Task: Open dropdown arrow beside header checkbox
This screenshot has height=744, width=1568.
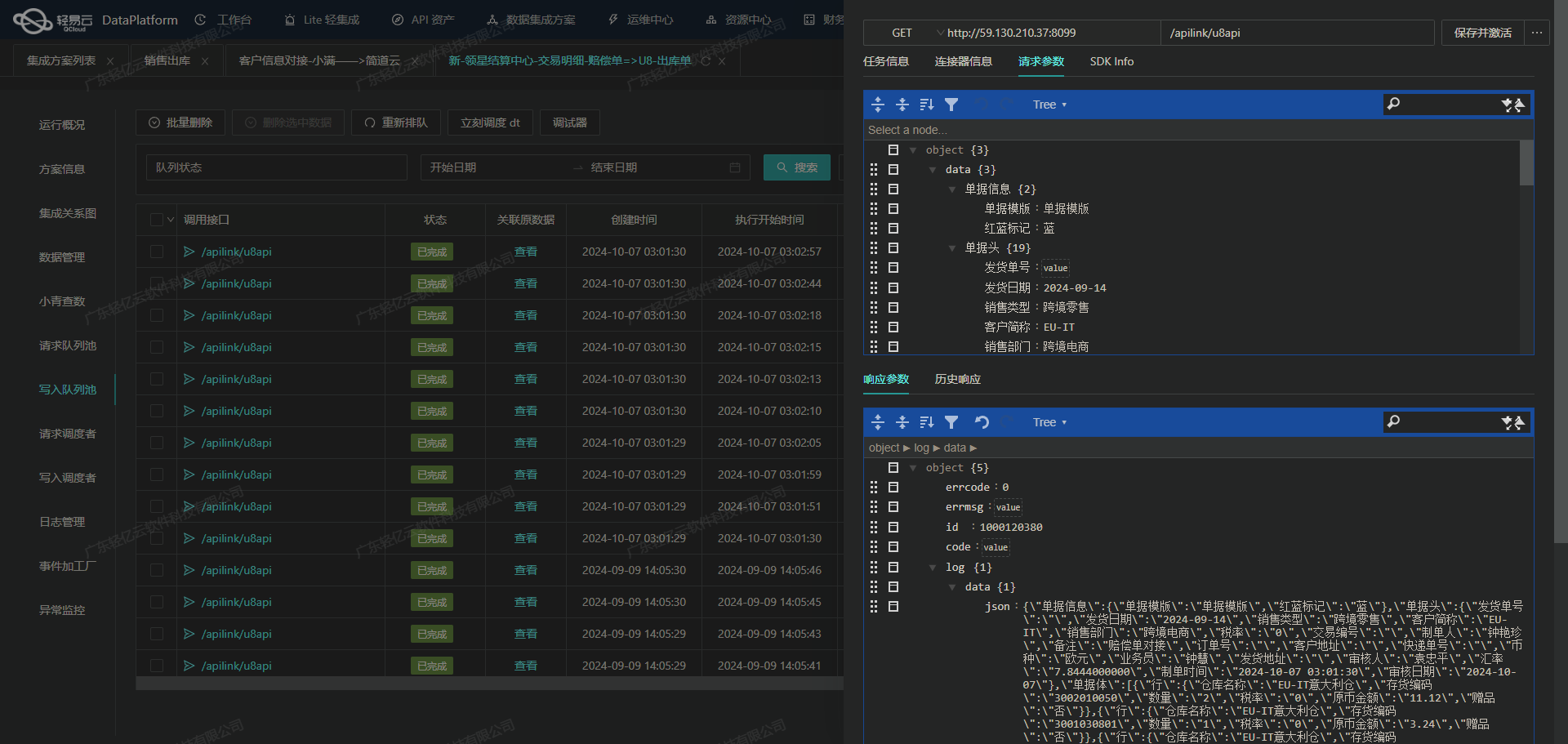Action: tap(171, 219)
